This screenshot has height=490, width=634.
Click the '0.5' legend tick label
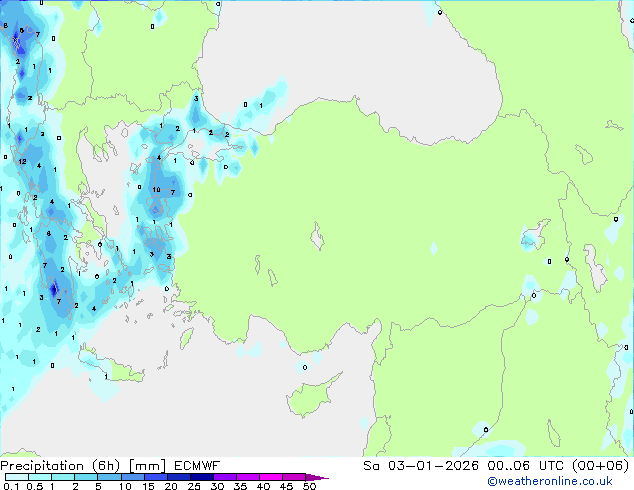click(35, 486)
